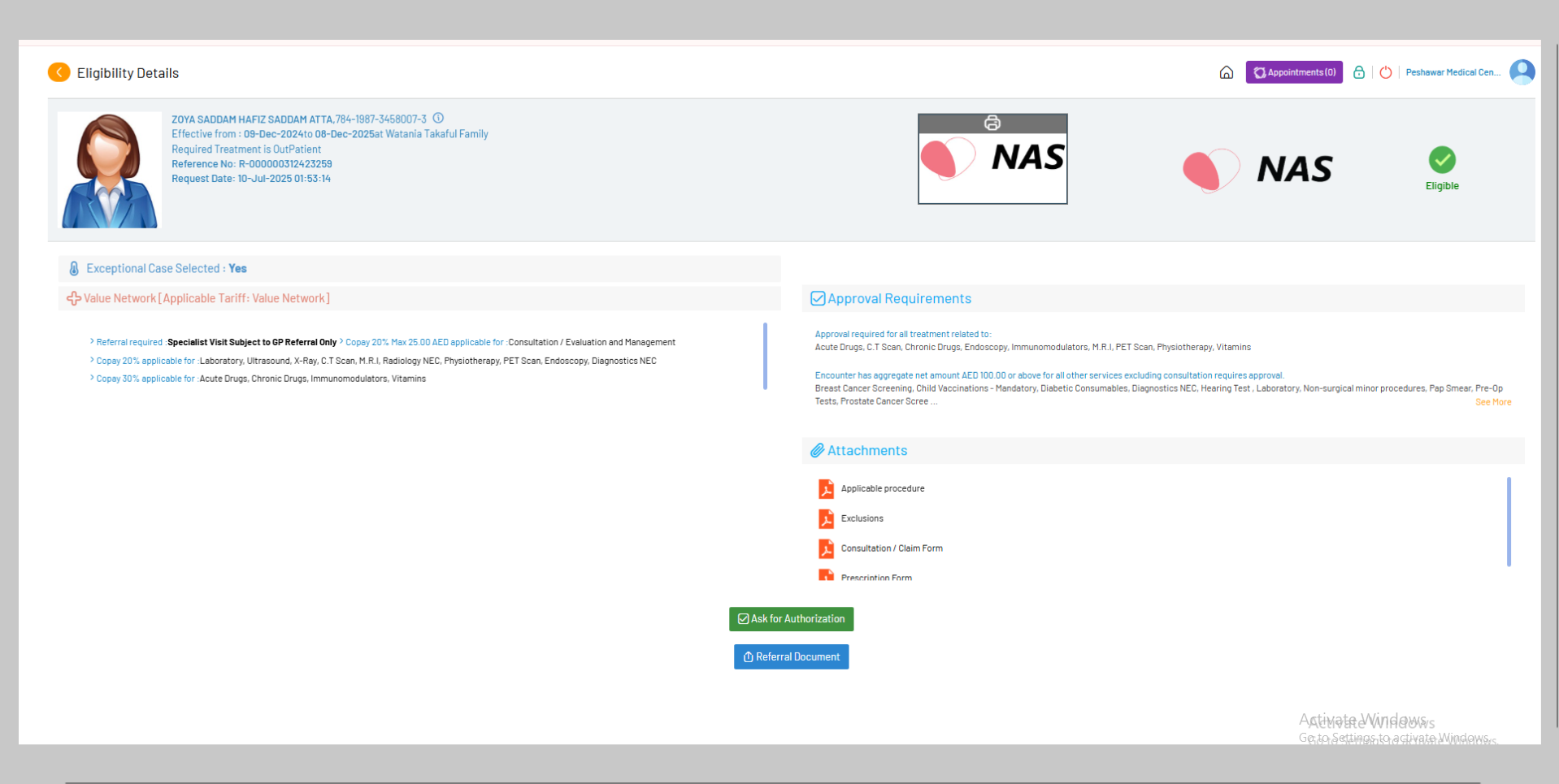Open the NAS insurance card thumbnail
This screenshot has width=1559, height=784.
(992, 159)
